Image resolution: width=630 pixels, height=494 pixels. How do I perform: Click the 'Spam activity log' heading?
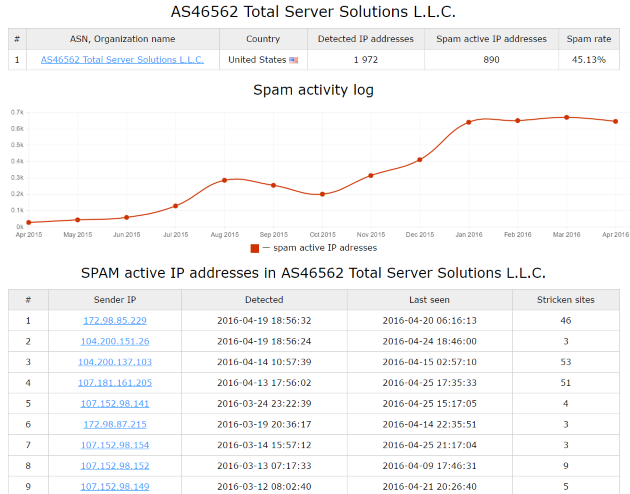(x=313, y=90)
